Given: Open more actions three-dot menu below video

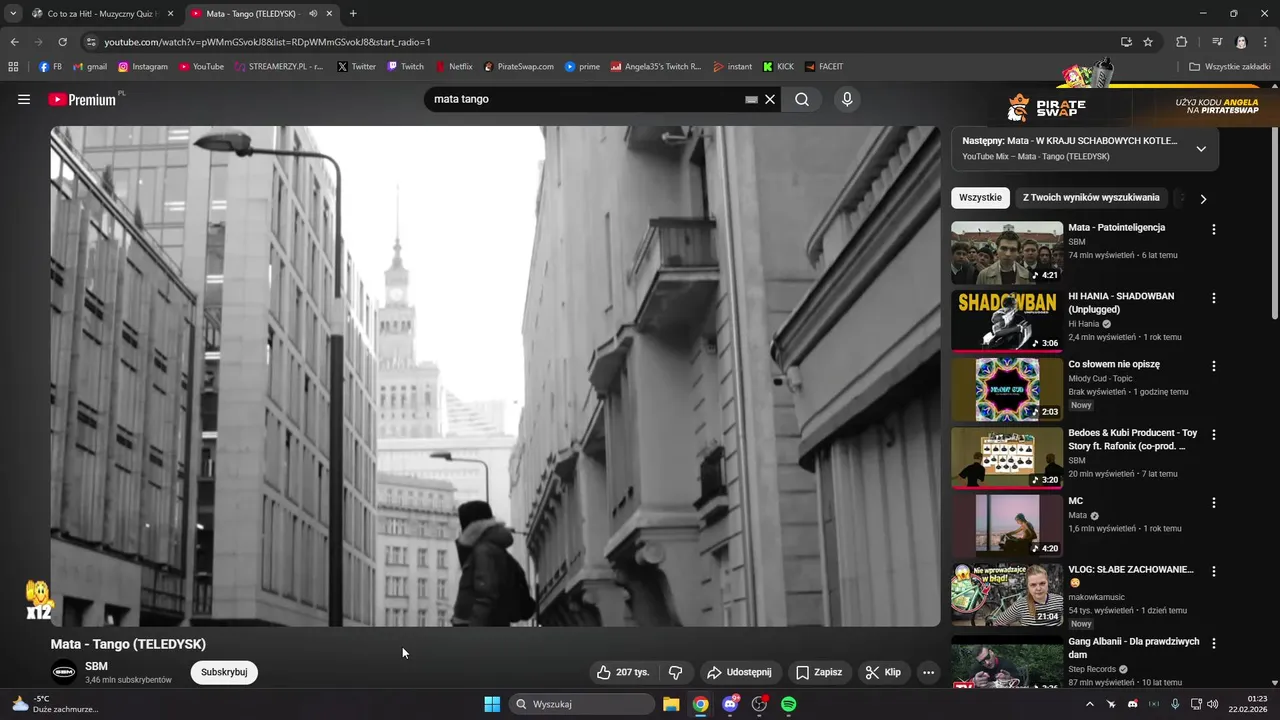Looking at the screenshot, I should click(x=928, y=672).
